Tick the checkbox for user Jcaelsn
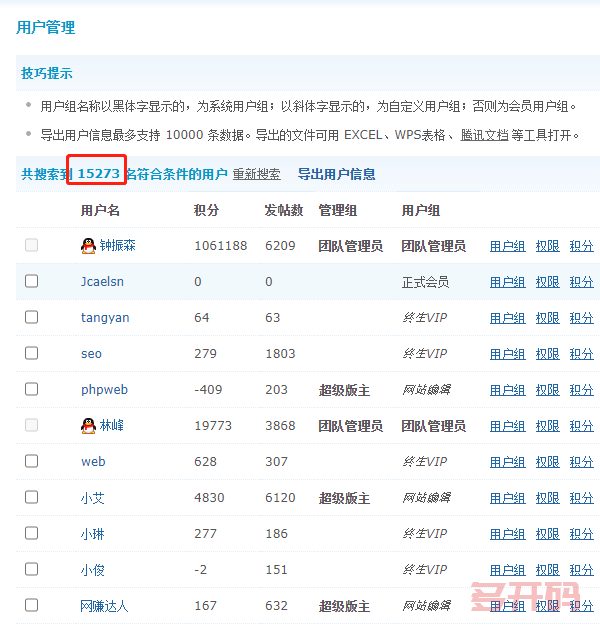The image size is (600, 631). point(32,282)
